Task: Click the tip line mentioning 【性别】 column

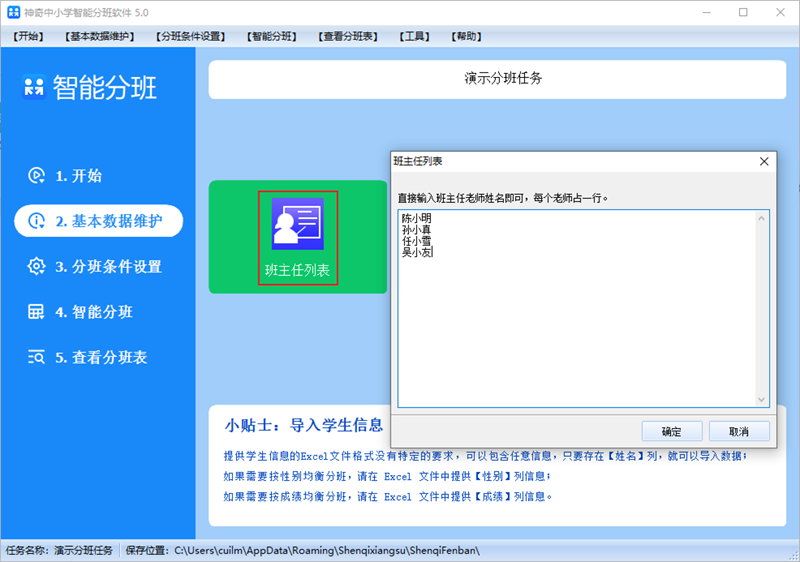Action: pos(387,476)
